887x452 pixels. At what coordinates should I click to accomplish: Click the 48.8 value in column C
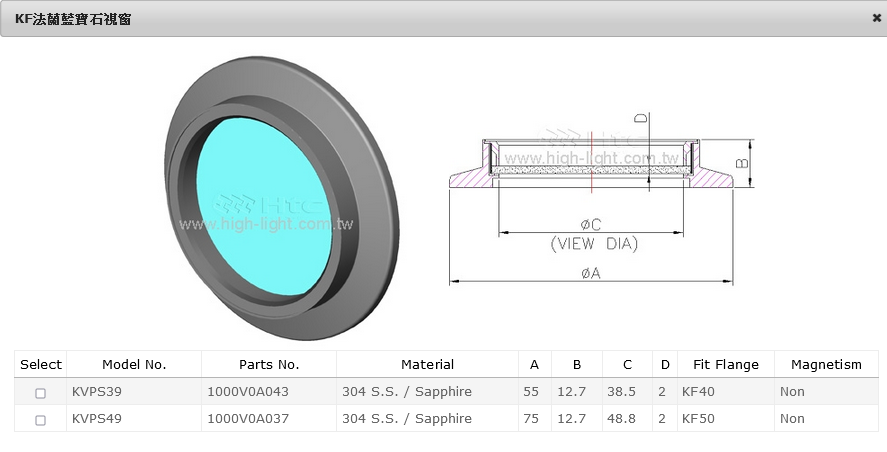622,419
